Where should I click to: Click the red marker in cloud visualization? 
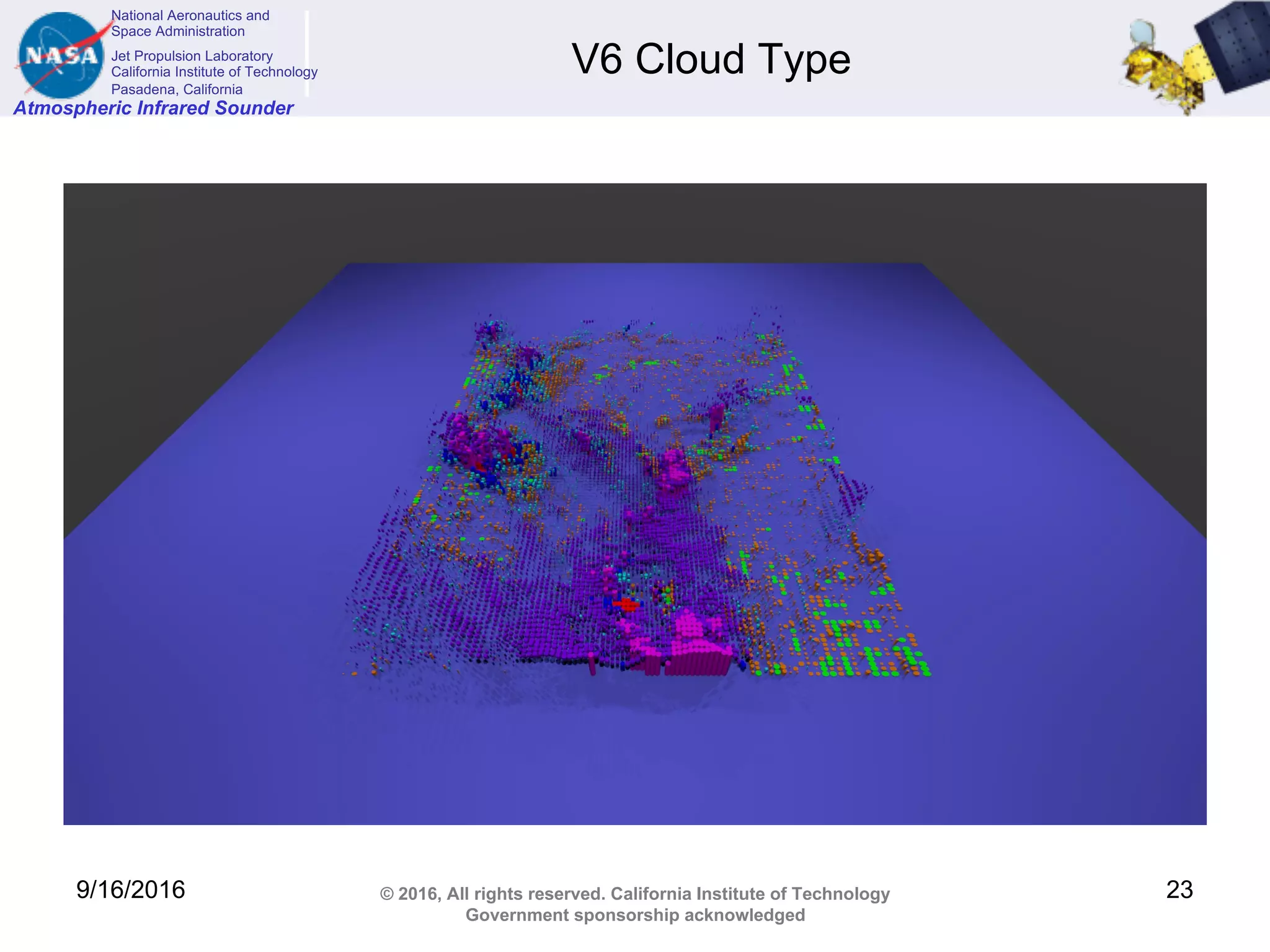(x=626, y=604)
